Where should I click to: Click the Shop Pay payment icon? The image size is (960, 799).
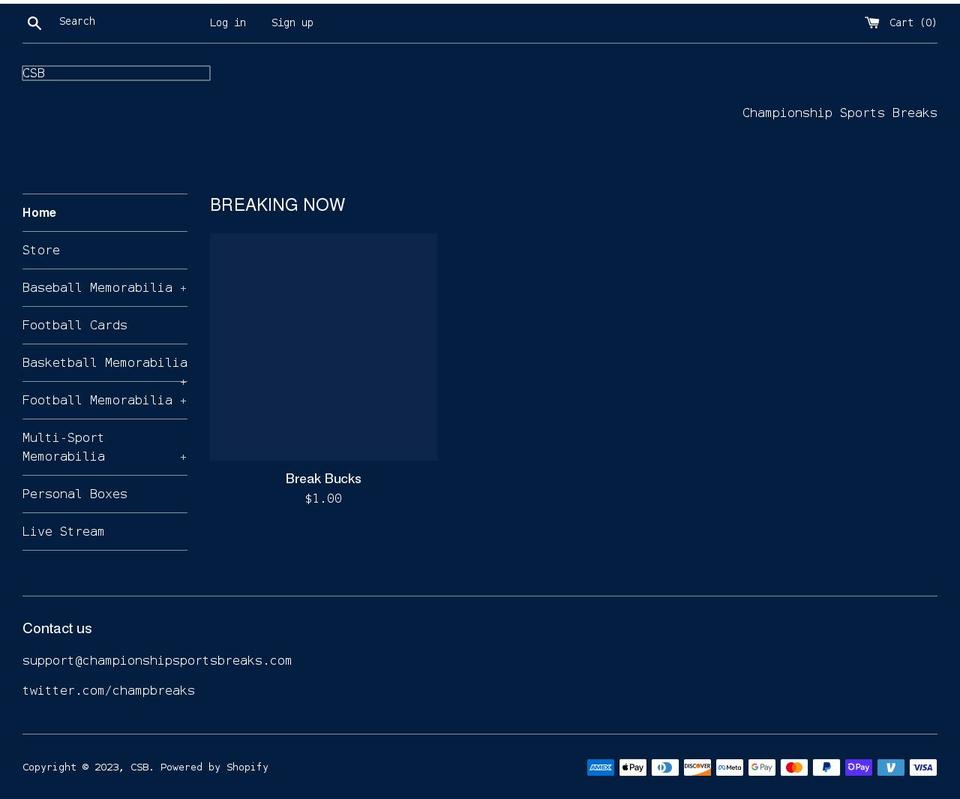point(858,767)
